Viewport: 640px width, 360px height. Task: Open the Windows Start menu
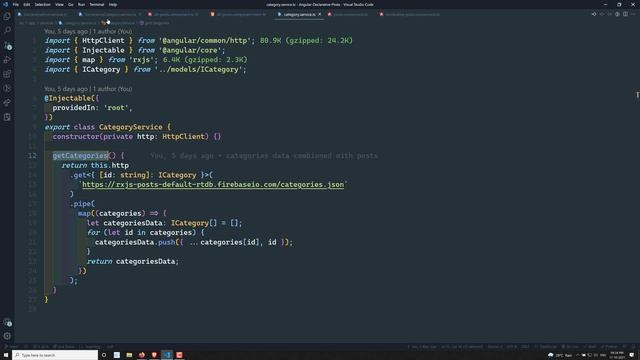6,355
